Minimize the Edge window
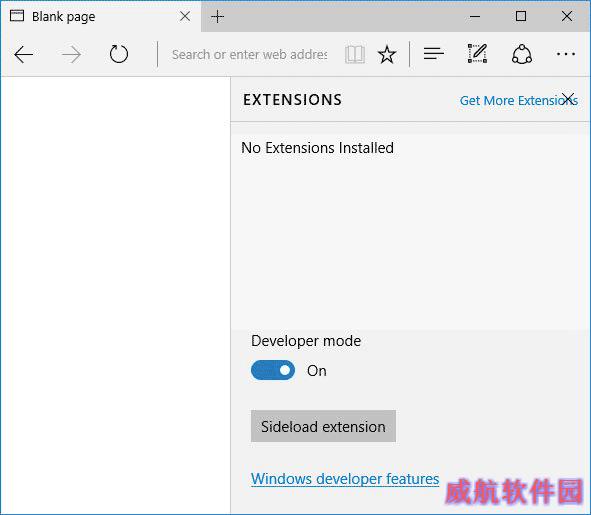The height and width of the screenshot is (515, 591). click(475, 16)
